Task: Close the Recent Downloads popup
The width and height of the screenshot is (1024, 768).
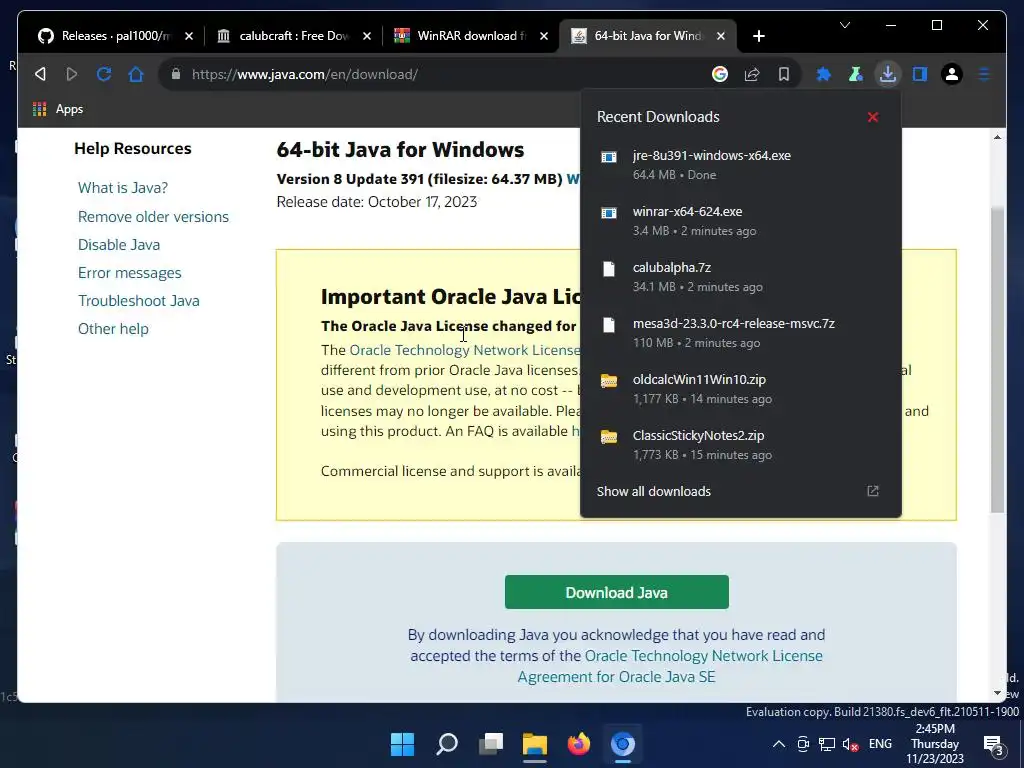Action: [872, 117]
